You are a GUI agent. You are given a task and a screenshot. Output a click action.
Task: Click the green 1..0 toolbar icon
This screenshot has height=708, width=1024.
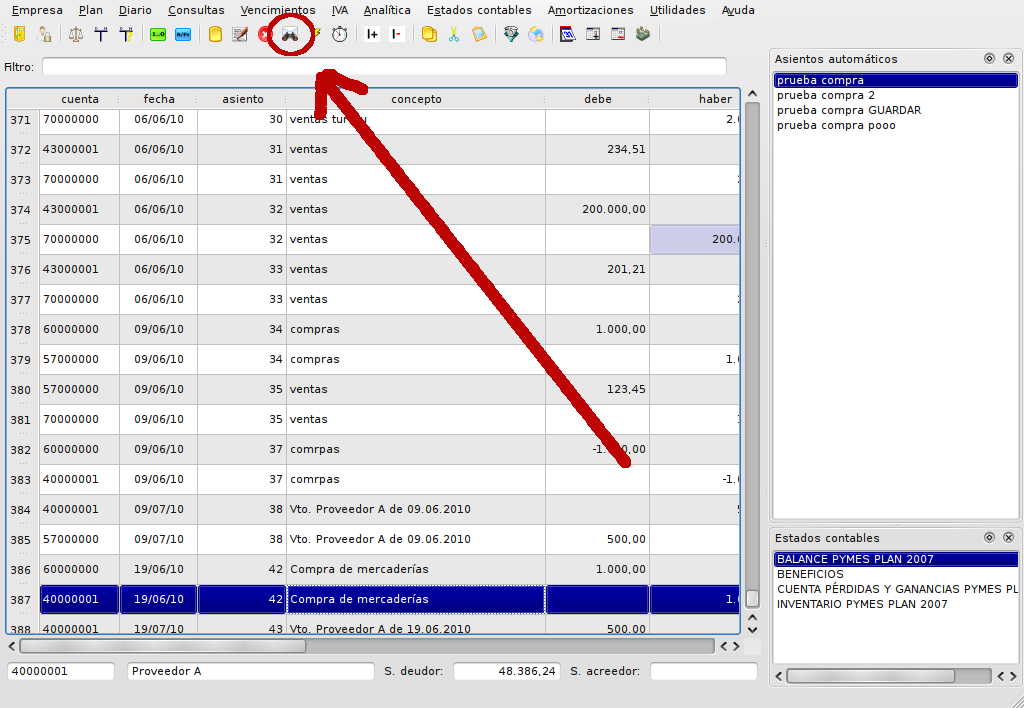point(158,35)
